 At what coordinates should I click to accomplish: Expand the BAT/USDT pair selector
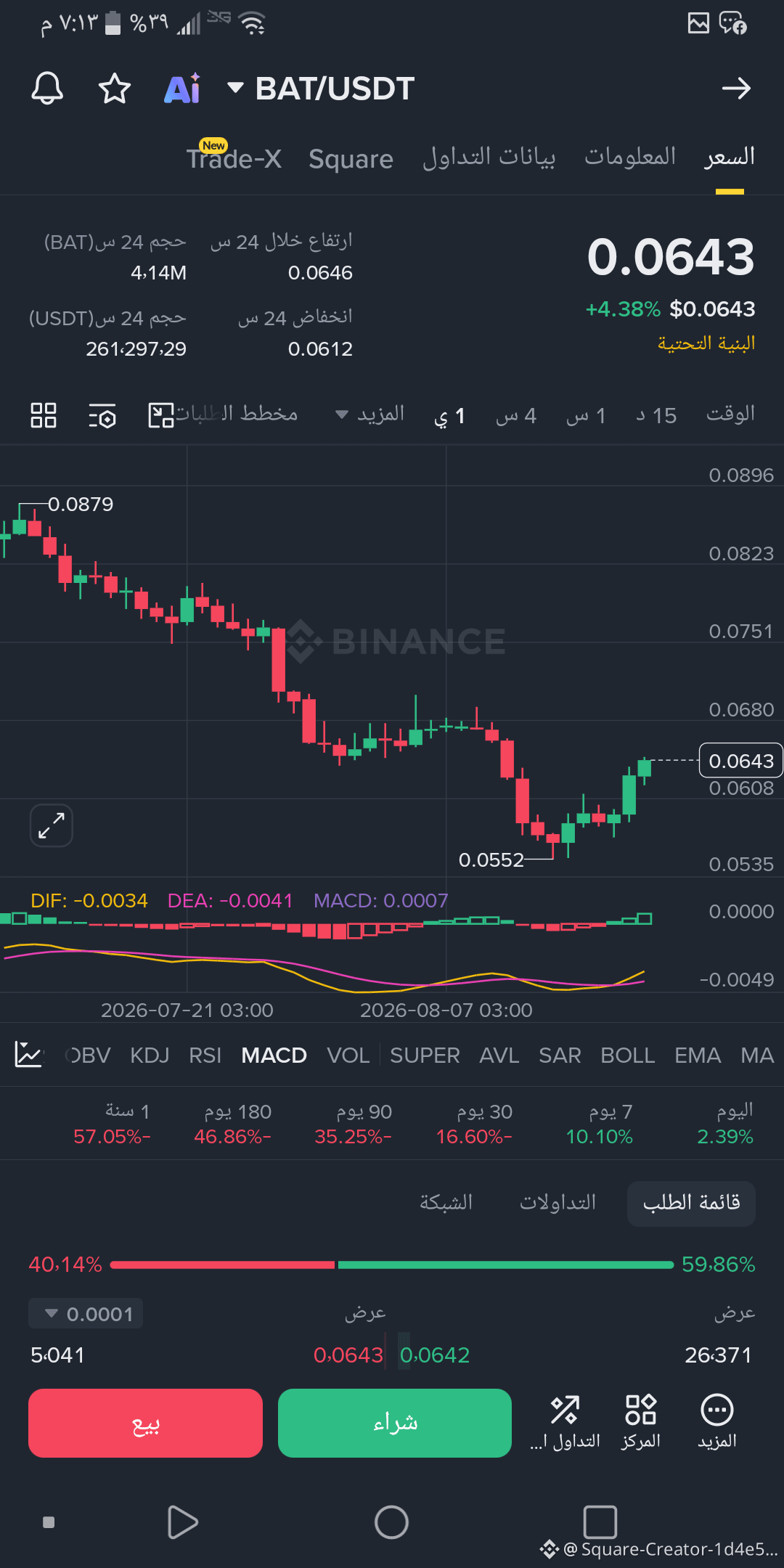[321, 89]
